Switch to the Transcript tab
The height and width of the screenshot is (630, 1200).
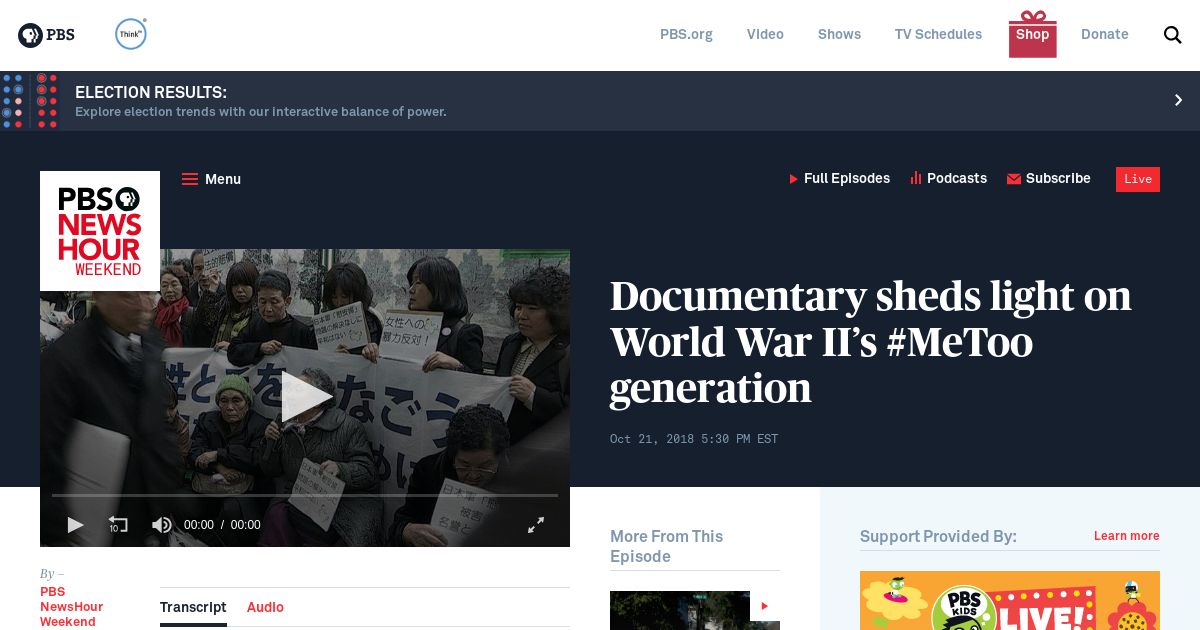coord(193,607)
